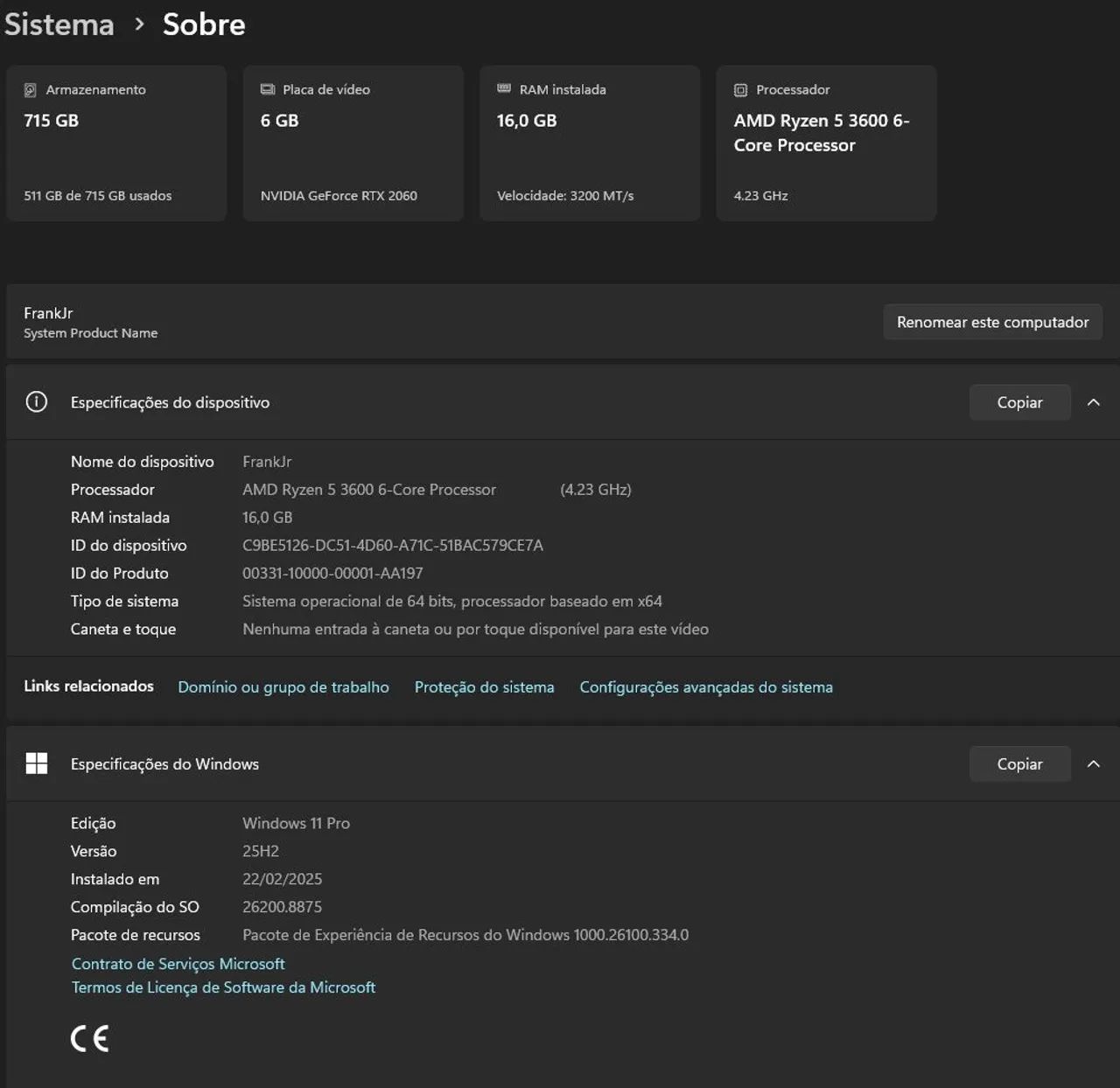Click the CPU chip icon beside Processador
1120x1088 pixels.
coord(740,90)
